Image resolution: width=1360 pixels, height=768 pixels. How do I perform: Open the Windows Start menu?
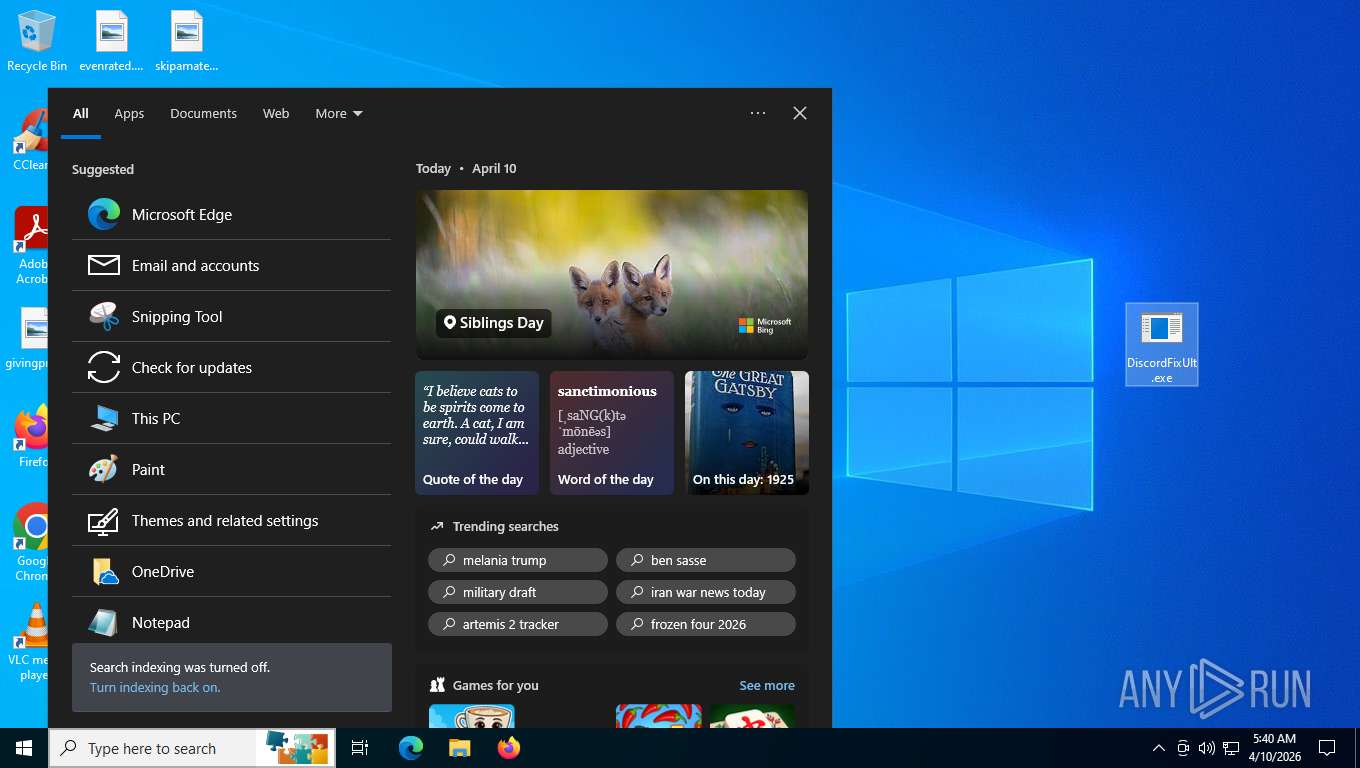point(24,748)
